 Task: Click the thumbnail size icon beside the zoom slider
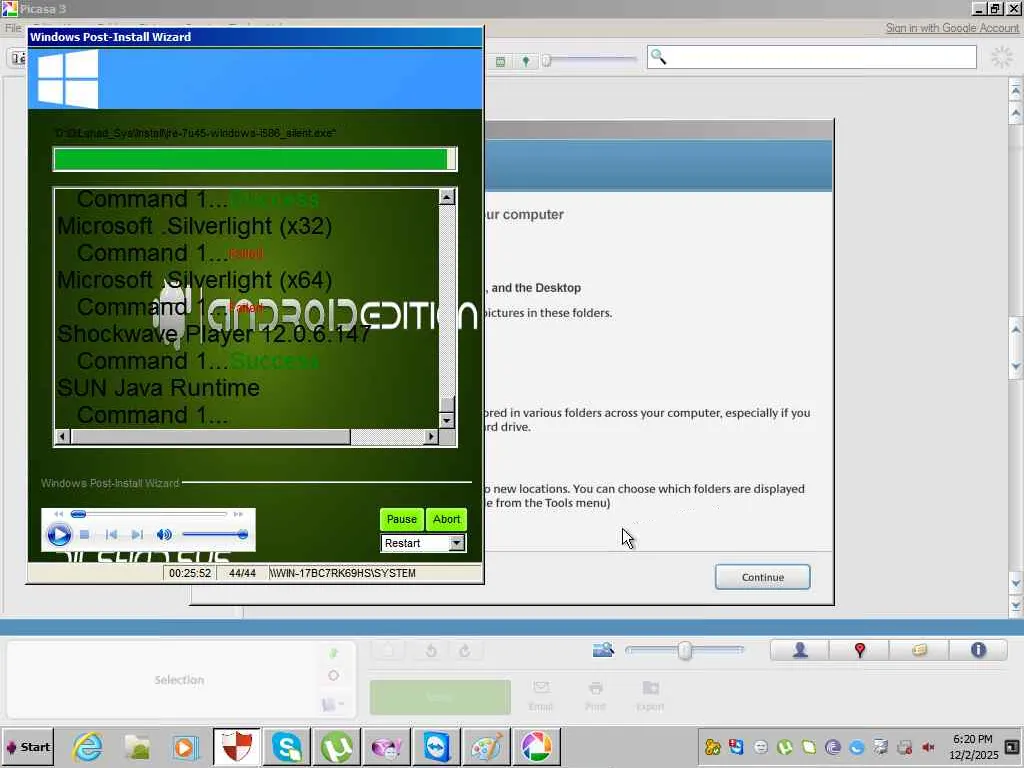point(603,650)
